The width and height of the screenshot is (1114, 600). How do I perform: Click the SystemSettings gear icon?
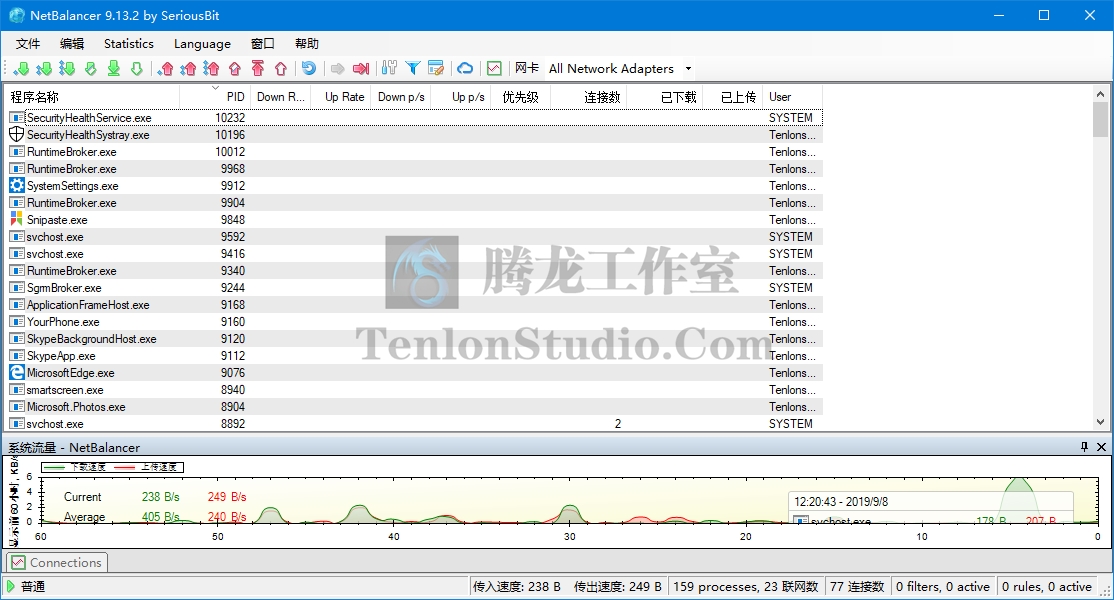point(16,185)
